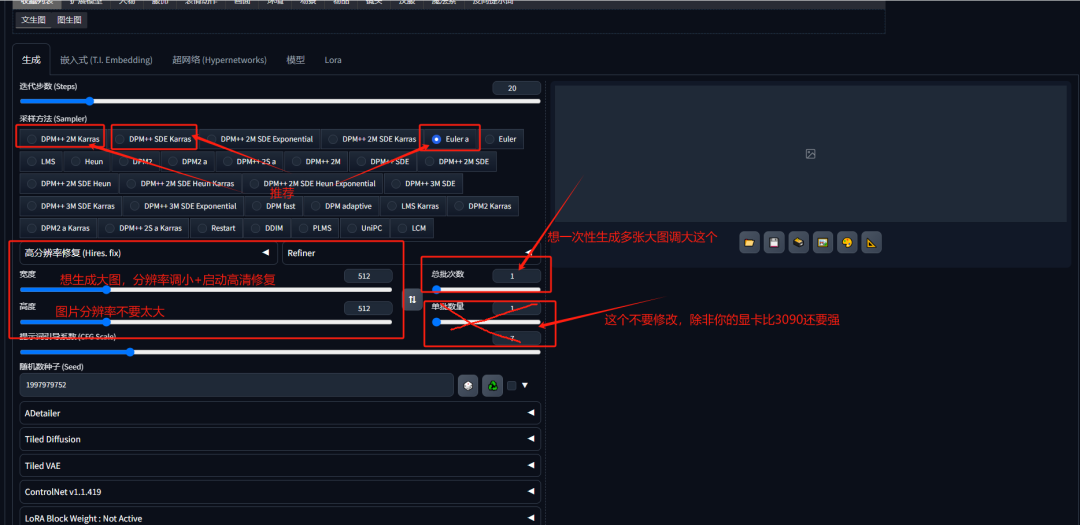Expand the Refiner section
The height and width of the screenshot is (525, 1080).
click(x=411, y=253)
